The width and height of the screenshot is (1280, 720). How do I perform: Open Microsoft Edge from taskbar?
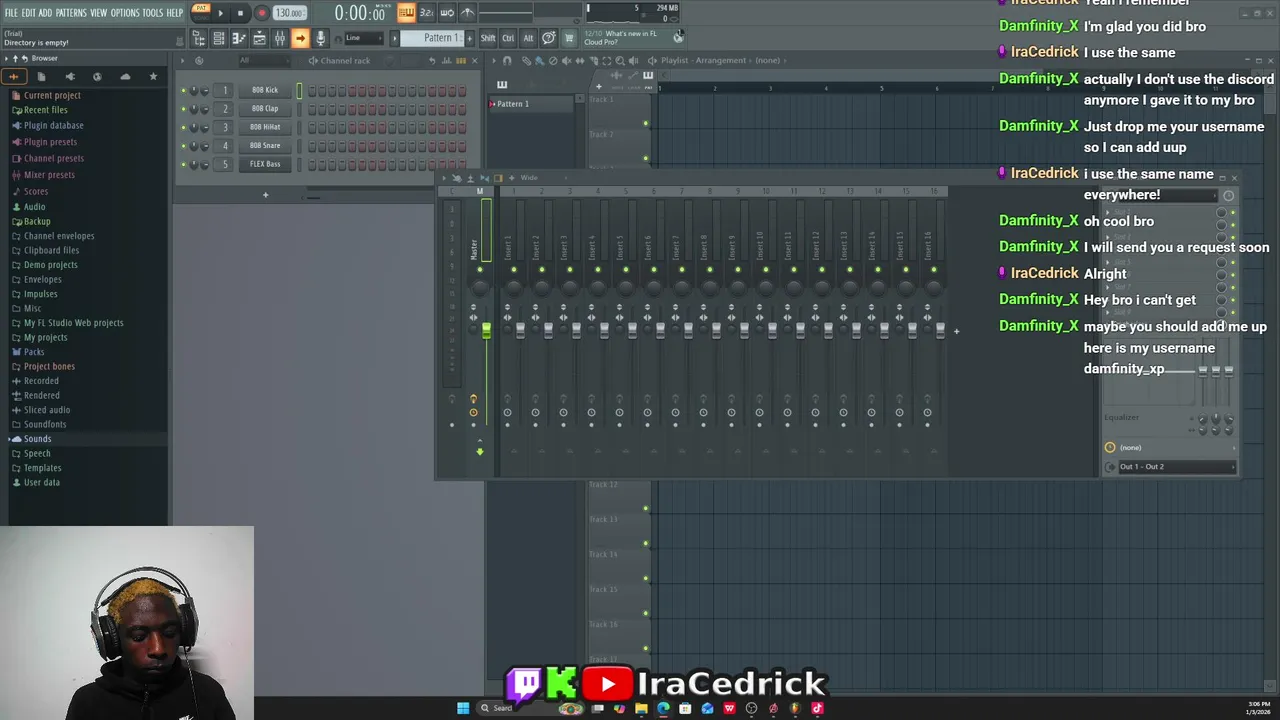pos(663,709)
